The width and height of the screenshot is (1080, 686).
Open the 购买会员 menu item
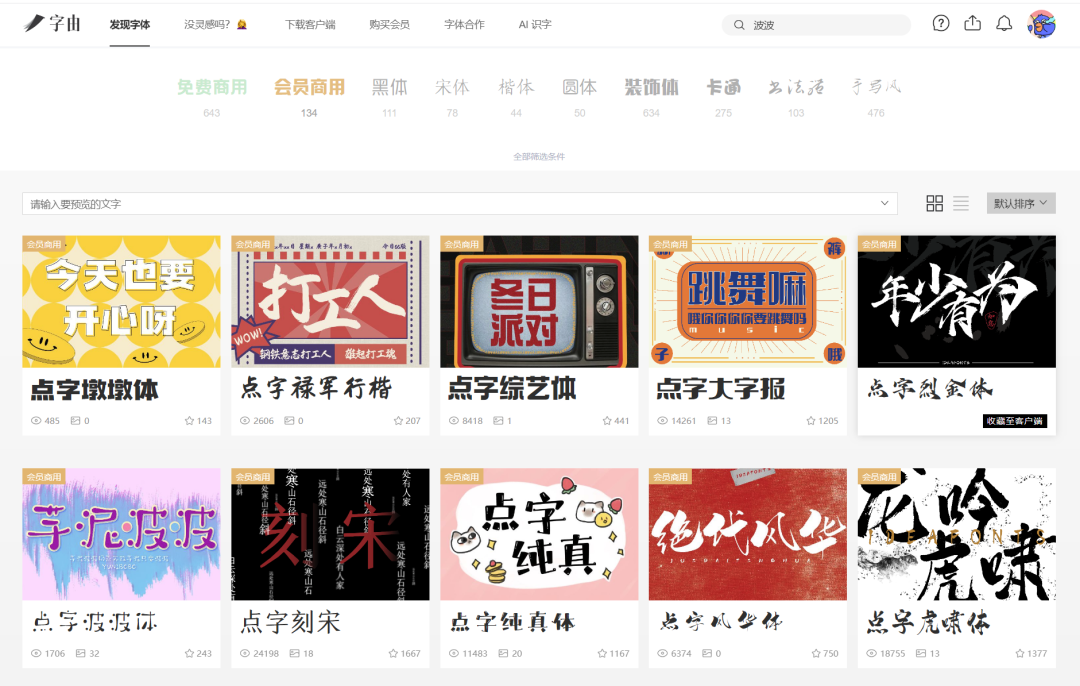(389, 25)
